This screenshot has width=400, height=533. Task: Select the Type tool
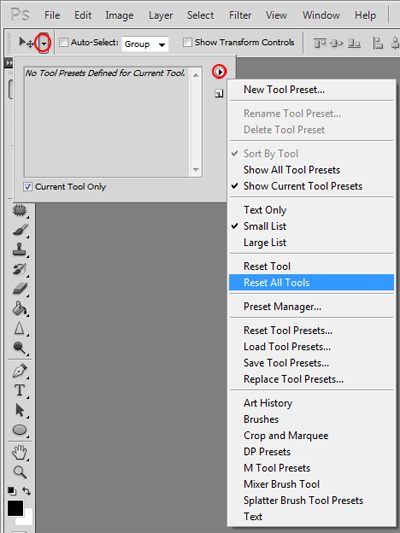tap(20, 390)
